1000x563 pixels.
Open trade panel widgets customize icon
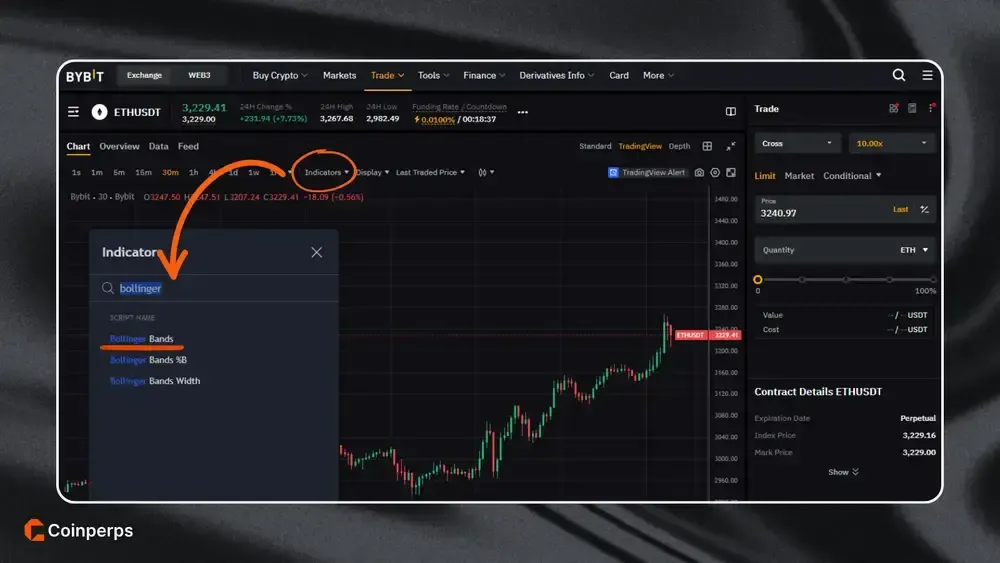click(893, 108)
